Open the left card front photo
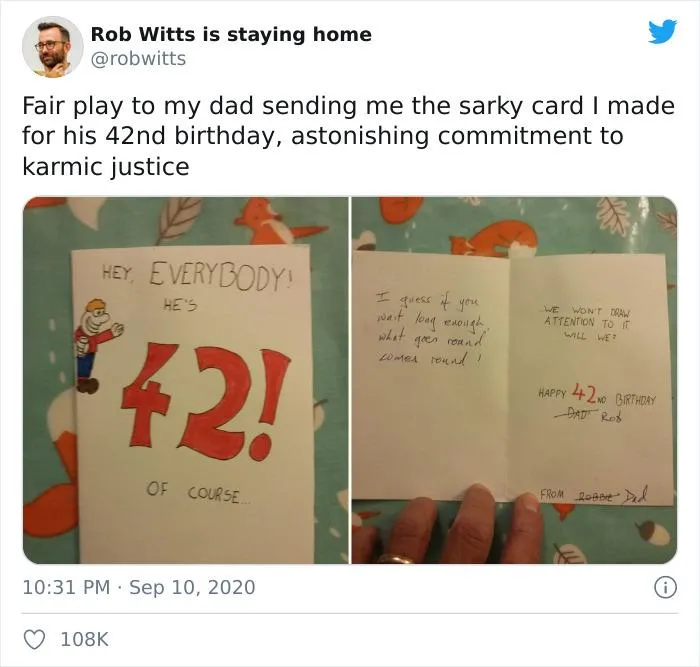The image size is (700, 667). [186, 380]
